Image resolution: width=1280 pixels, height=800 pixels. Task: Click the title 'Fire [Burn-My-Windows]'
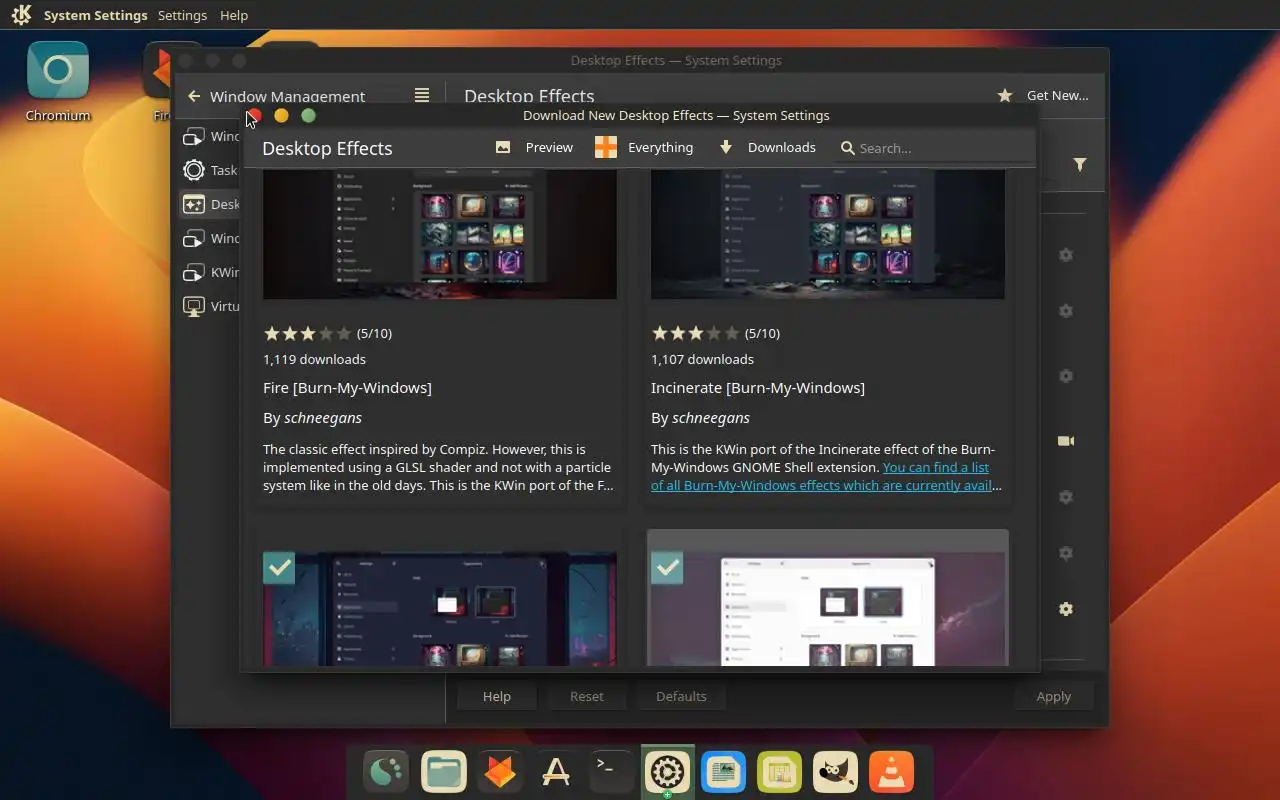point(347,388)
